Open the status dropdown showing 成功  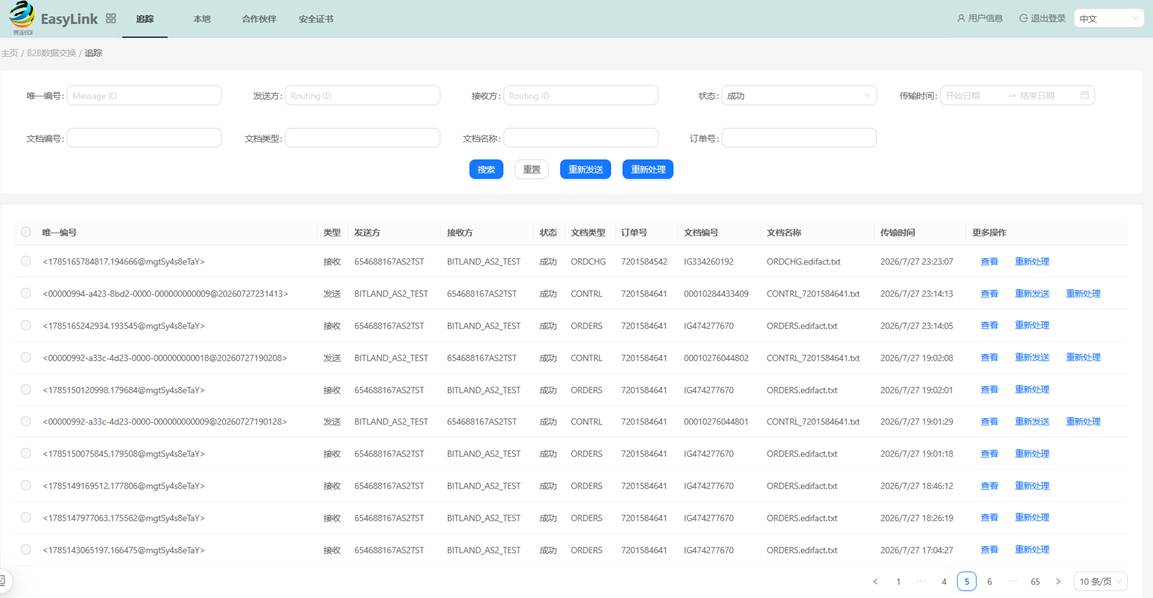click(799, 96)
